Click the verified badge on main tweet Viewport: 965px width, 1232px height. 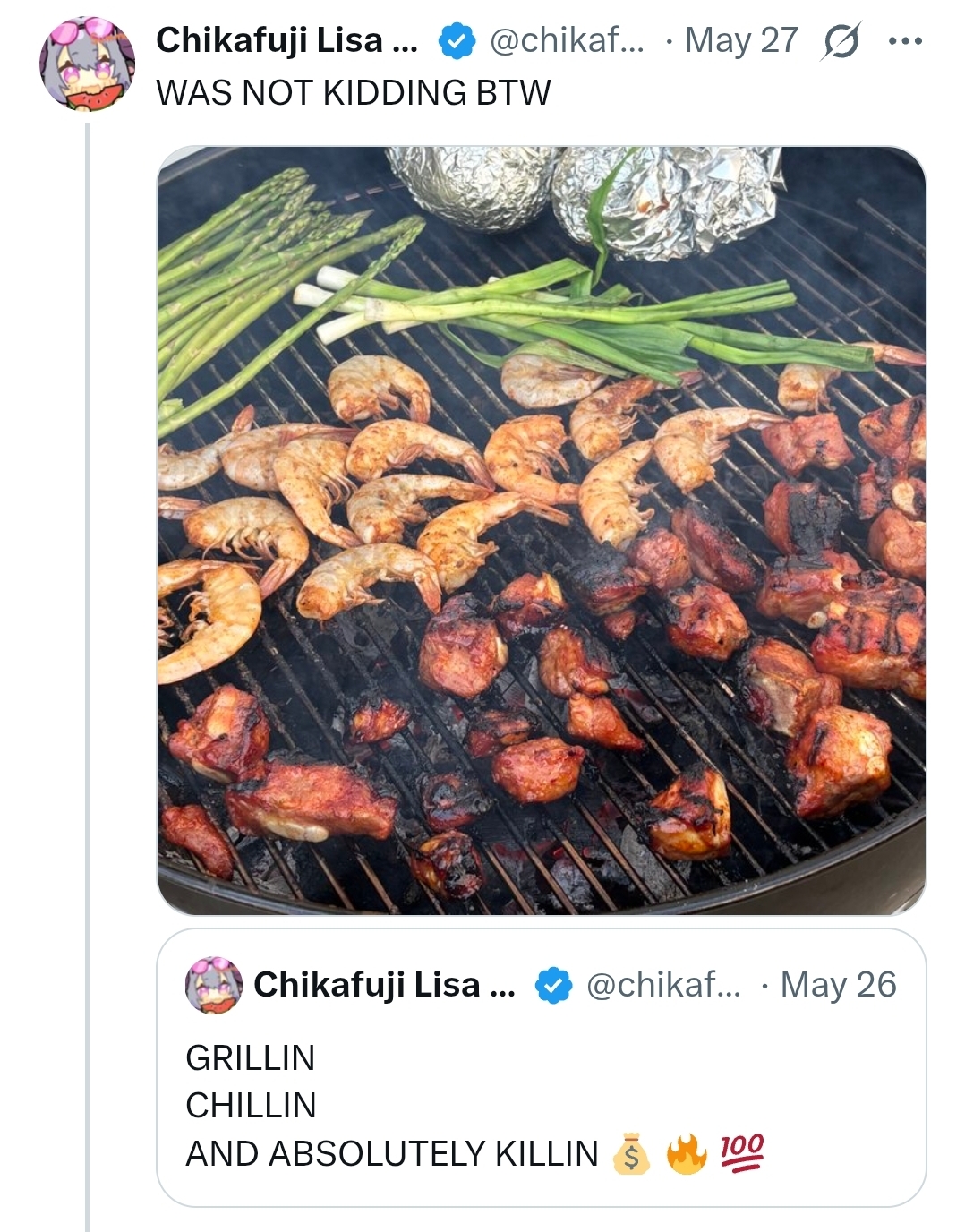[457, 41]
